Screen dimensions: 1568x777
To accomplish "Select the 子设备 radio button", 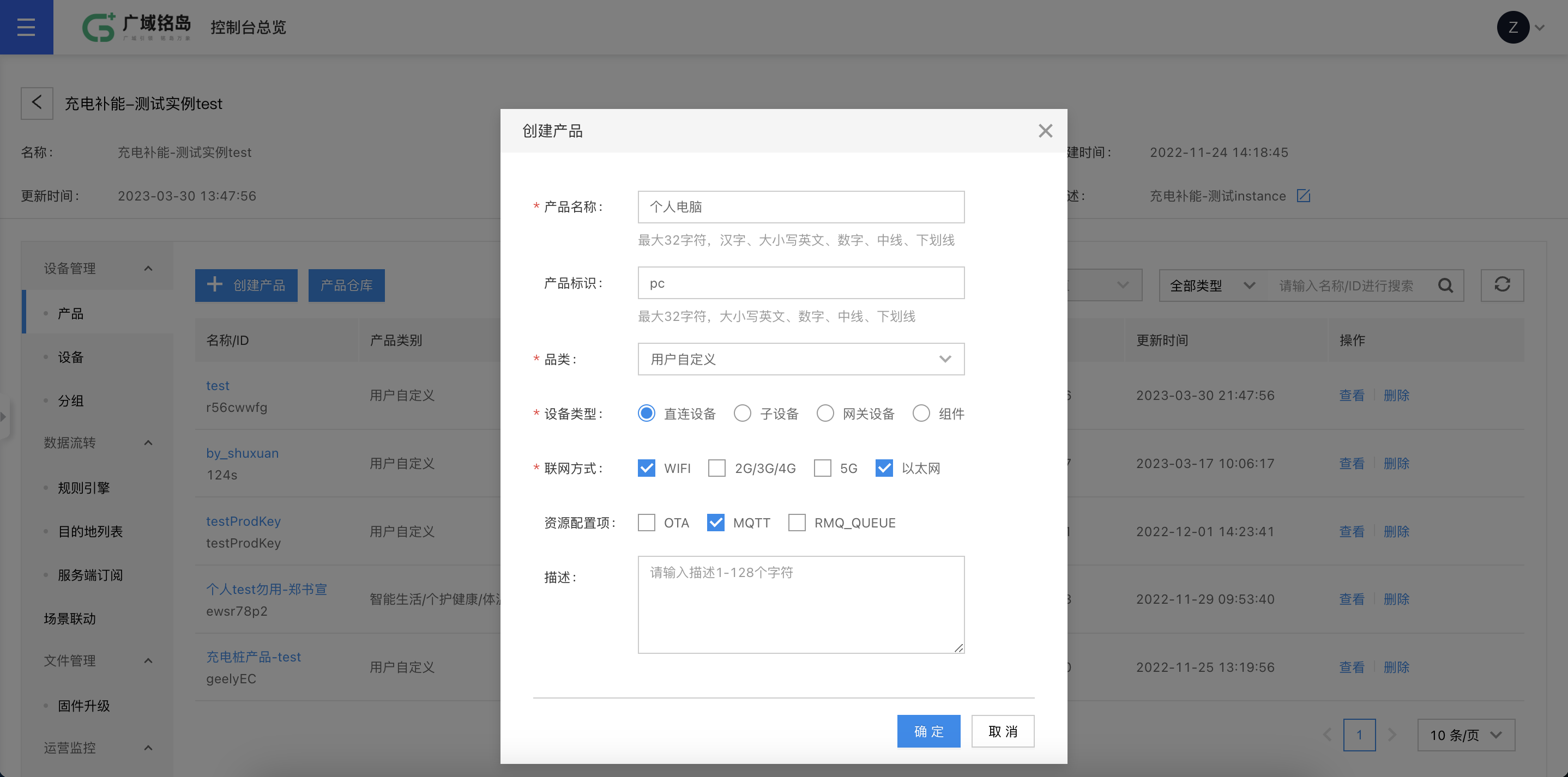I will point(742,413).
